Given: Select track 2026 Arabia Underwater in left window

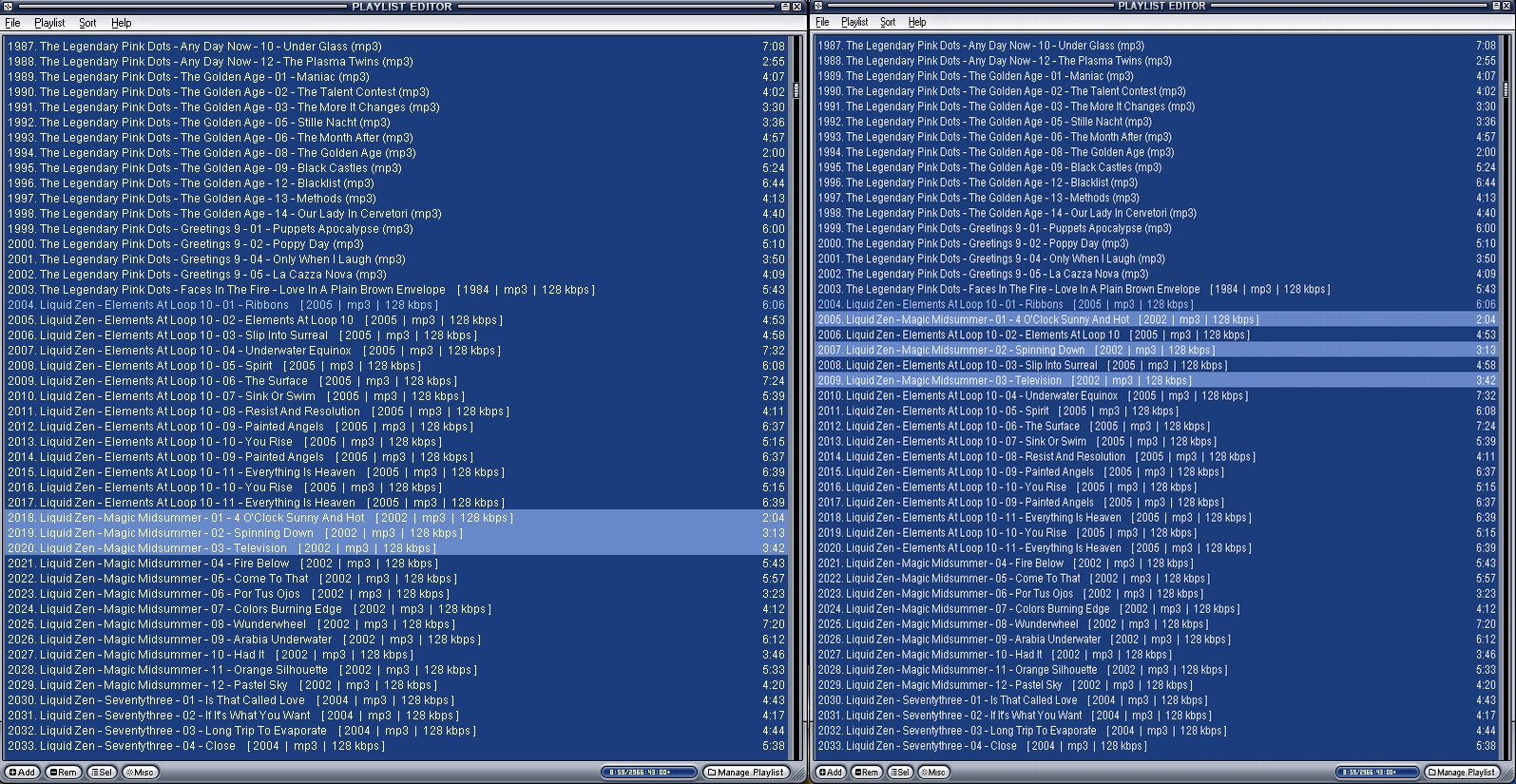Looking at the screenshot, I should click(x=396, y=639).
